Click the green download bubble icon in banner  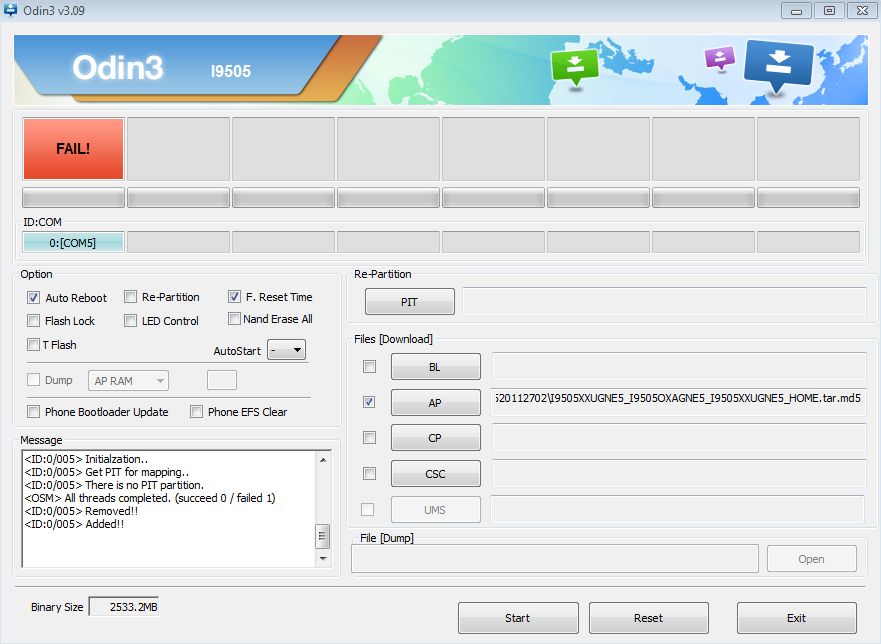(574, 67)
